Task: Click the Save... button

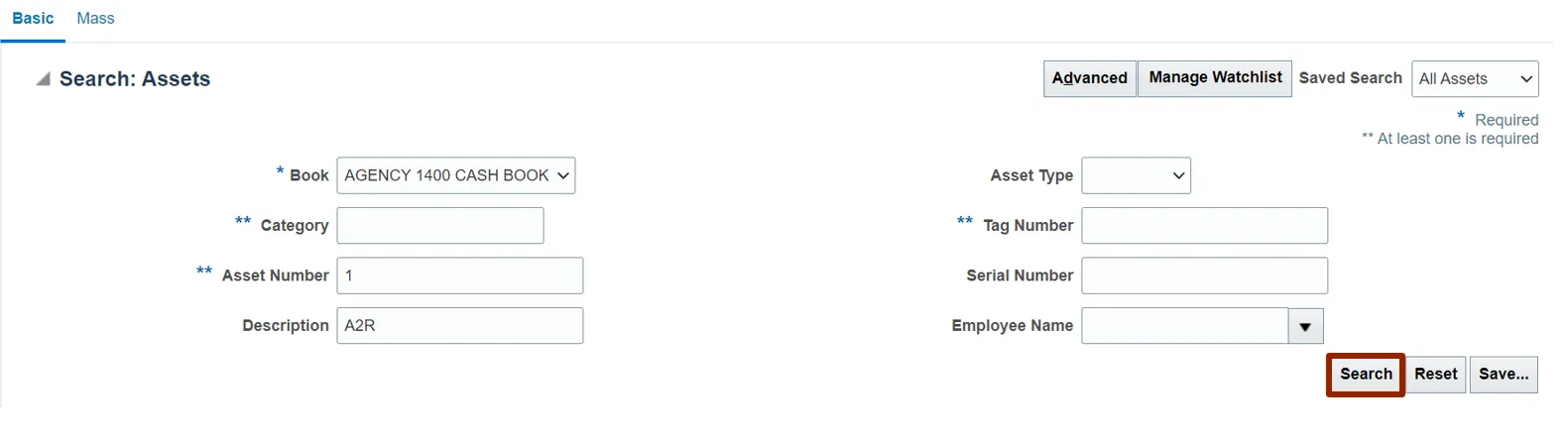Action: click(1504, 375)
